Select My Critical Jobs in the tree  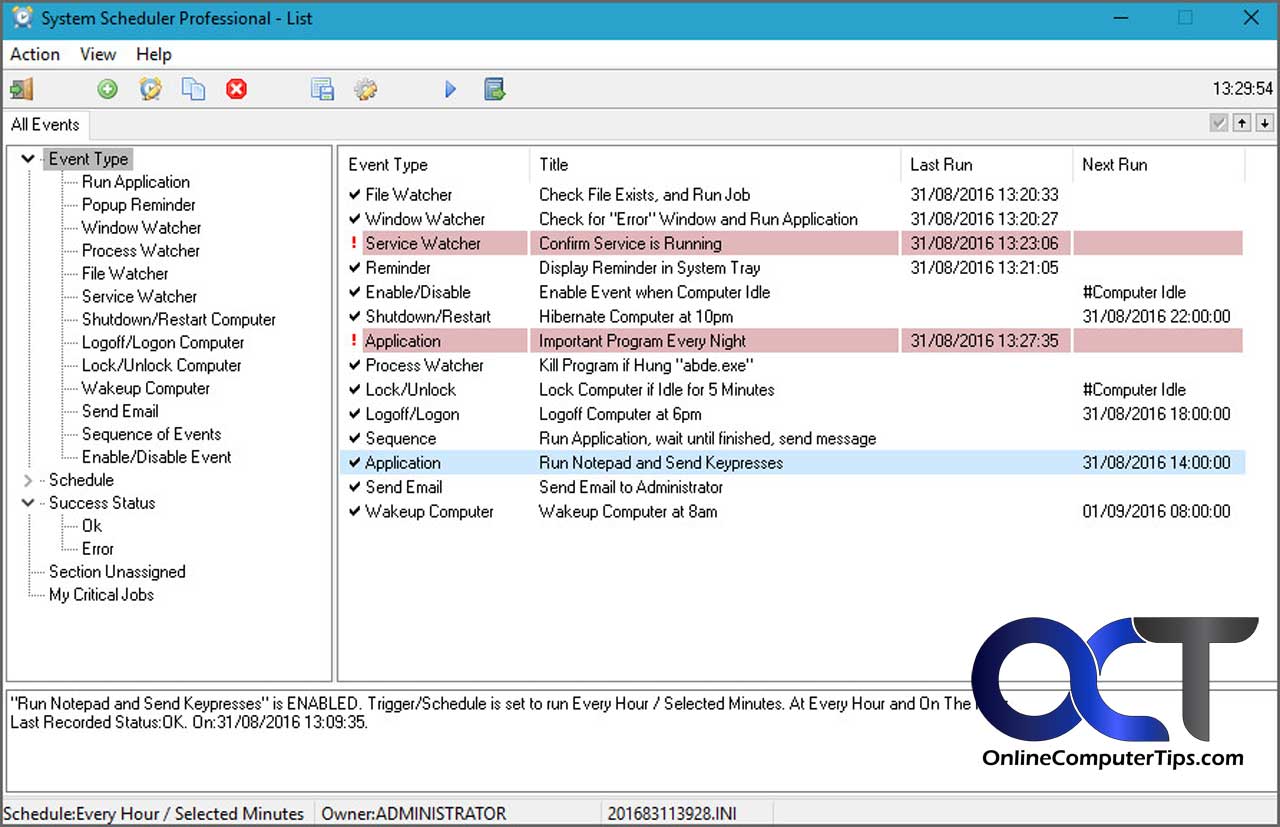101,595
